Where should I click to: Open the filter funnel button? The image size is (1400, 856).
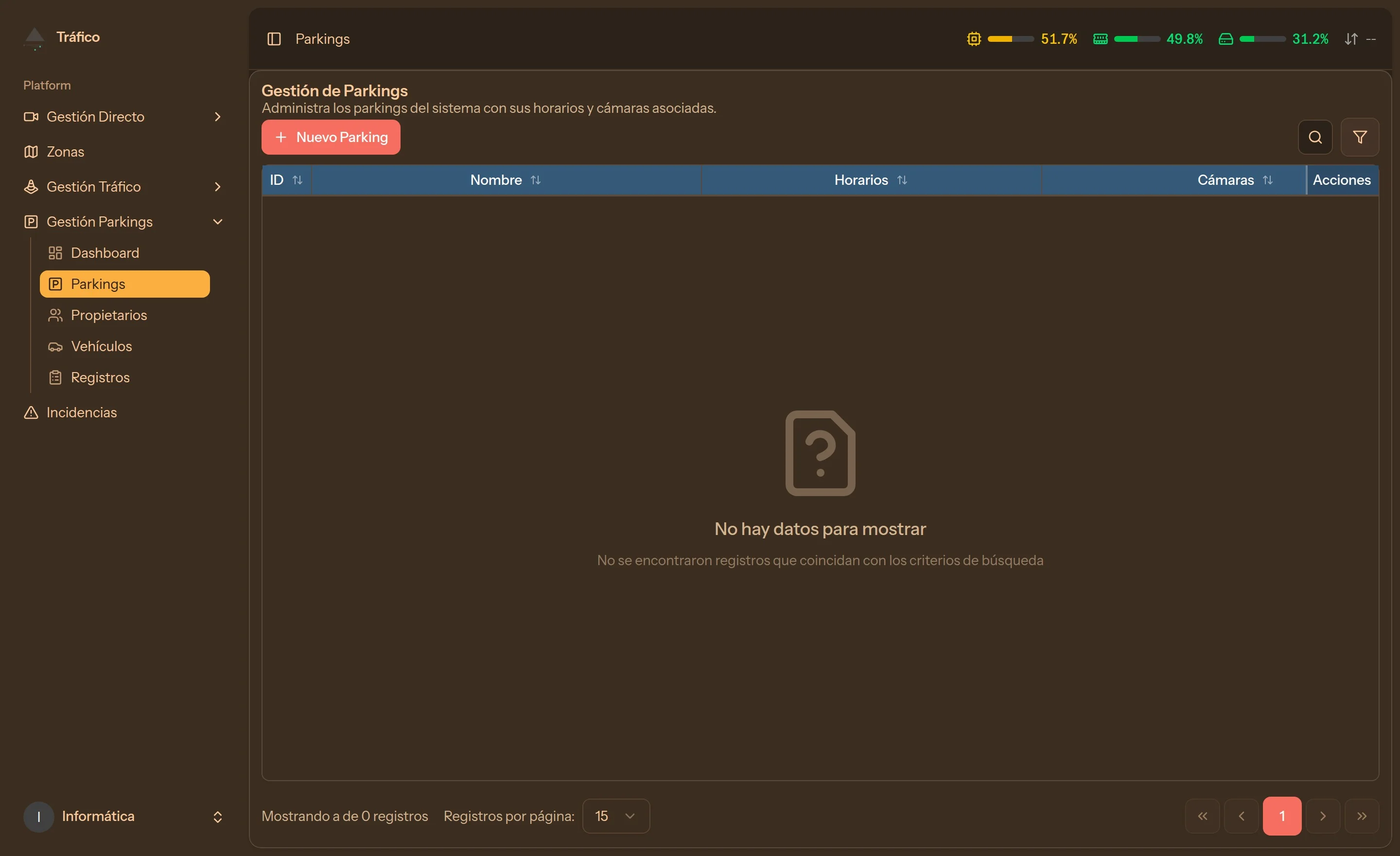(x=1360, y=137)
